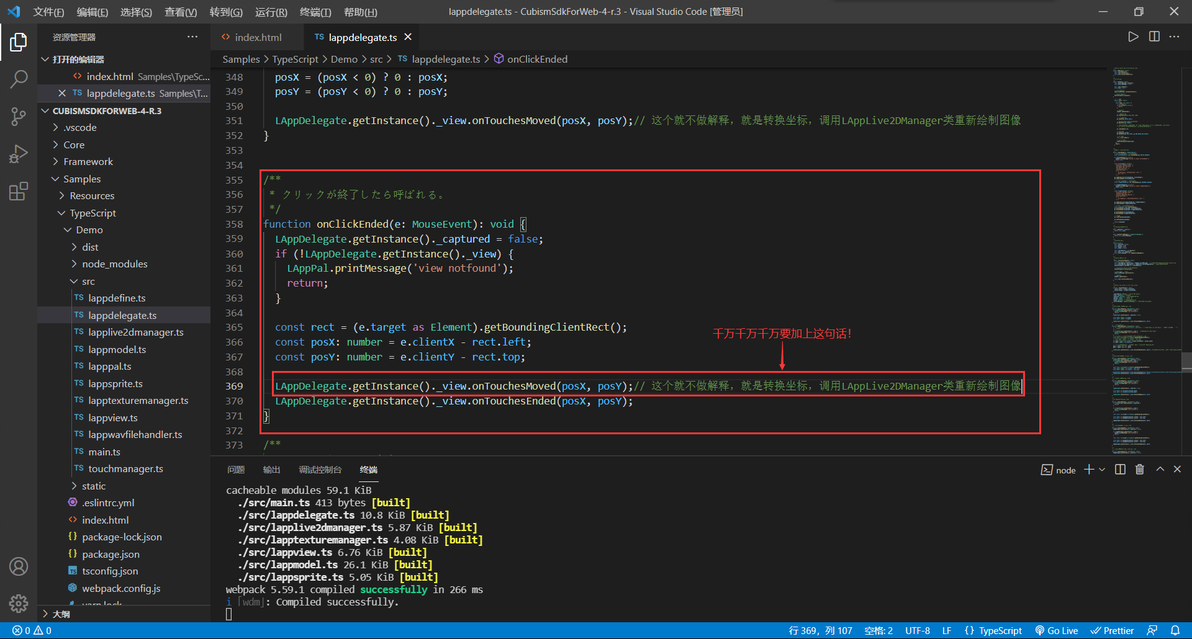This screenshot has height=639, width=1192.
Task: Click TypeScript folder in breadcrumb
Action: pos(295,59)
